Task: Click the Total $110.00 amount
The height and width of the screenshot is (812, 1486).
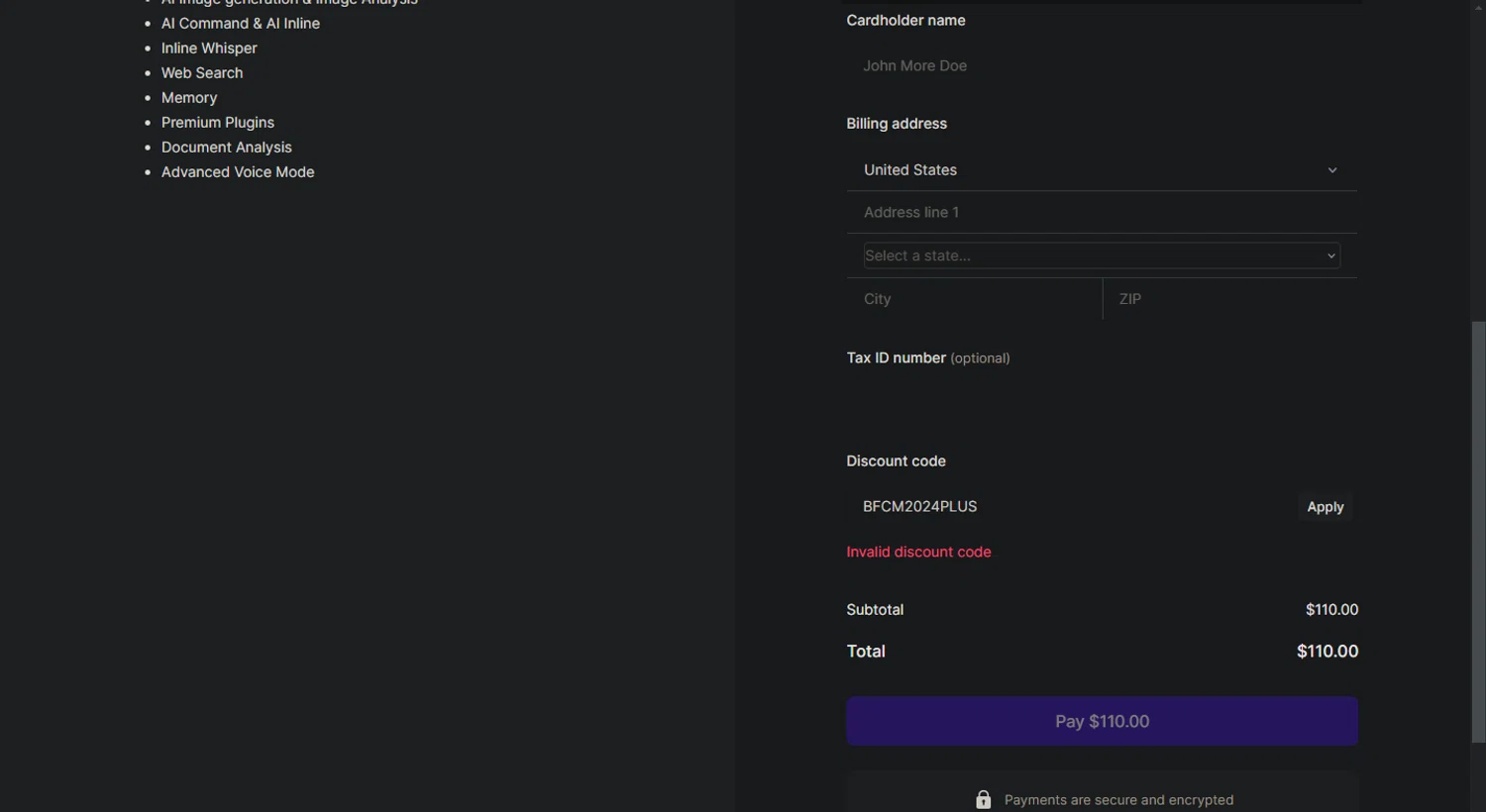Action: 1327,651
